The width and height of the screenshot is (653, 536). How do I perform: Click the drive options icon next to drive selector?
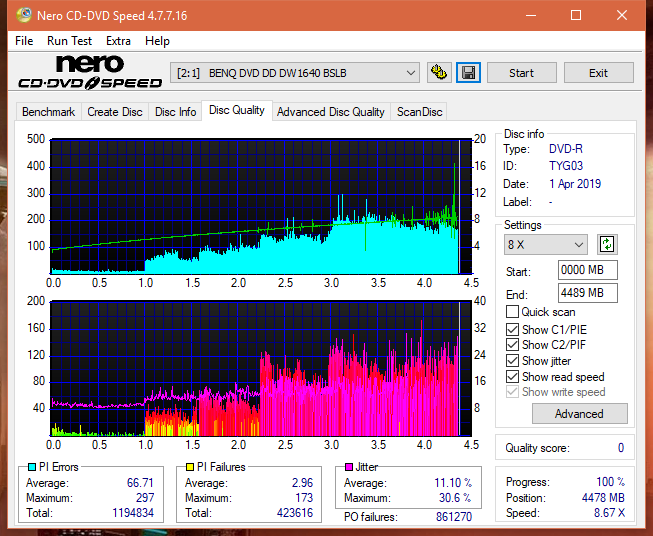pyautogui.click(x=439, y=73)
